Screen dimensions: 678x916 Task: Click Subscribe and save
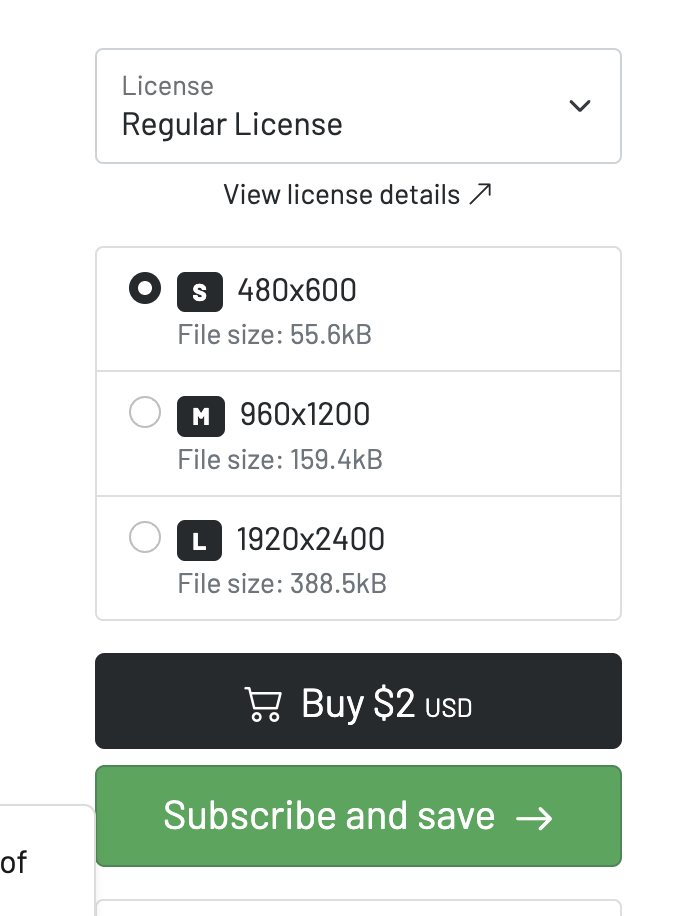[x=330, y=816]
